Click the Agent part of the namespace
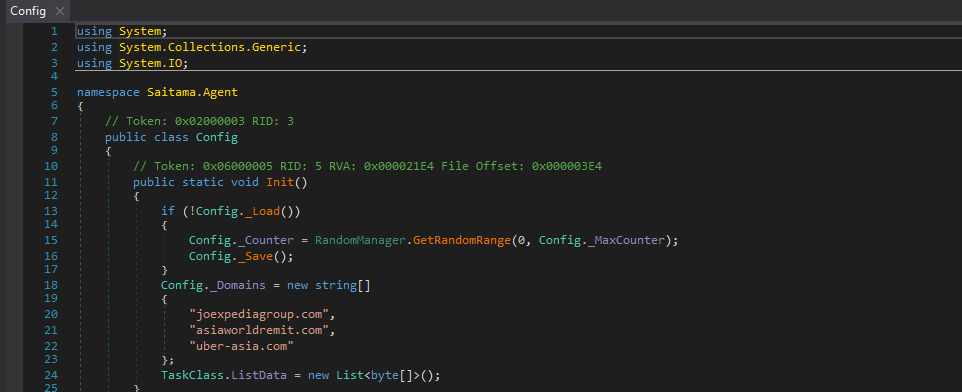962x392 pixels. click(x=220, y=93)
